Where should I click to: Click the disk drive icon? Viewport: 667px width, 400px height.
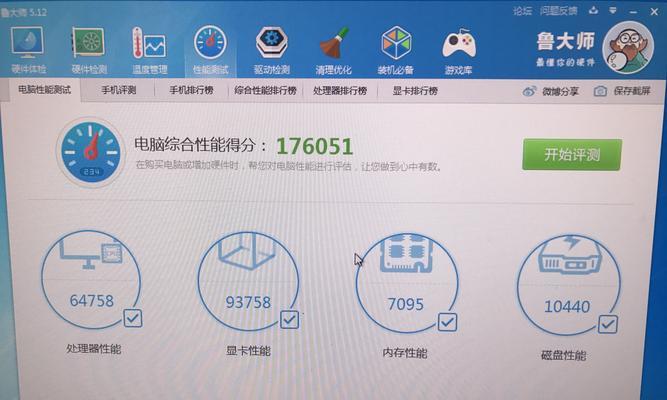click(569, 254)
